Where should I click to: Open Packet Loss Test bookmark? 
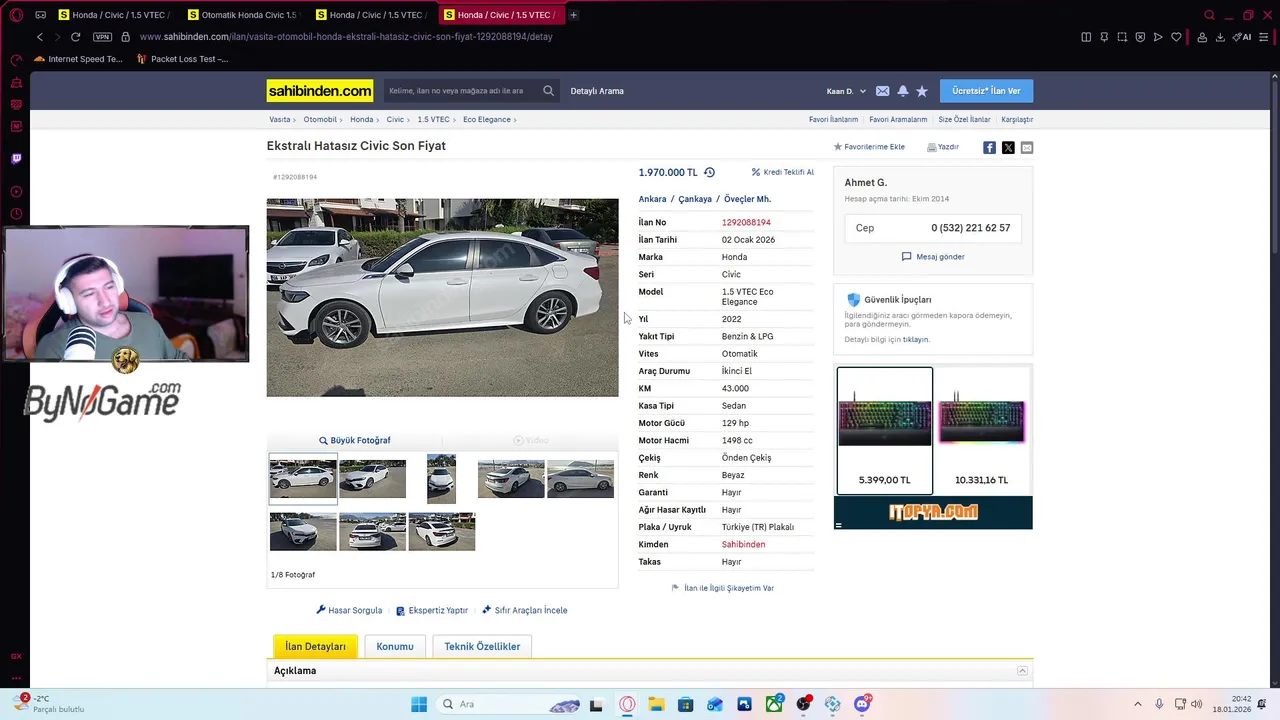pos(183,59)
